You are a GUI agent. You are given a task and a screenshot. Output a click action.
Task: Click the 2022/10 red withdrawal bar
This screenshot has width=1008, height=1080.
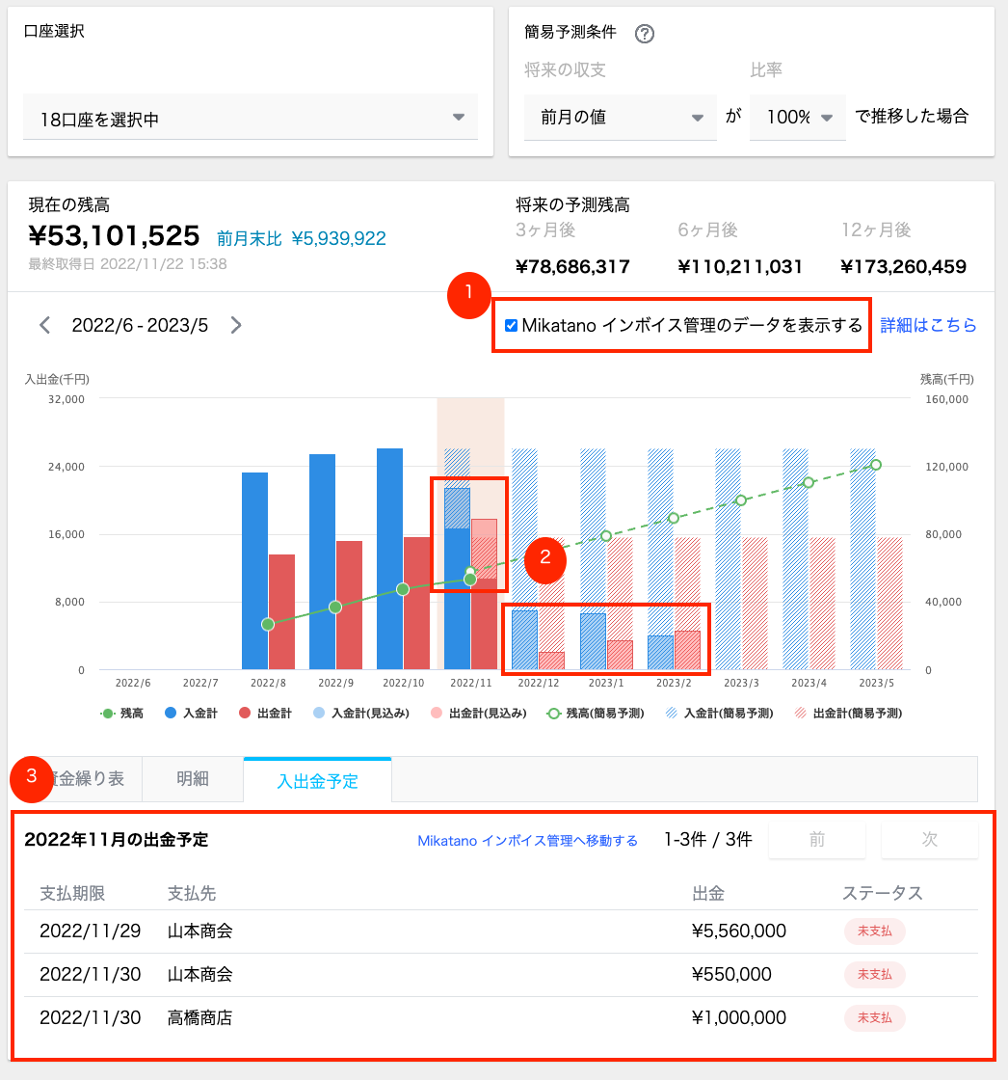point(417,603)
